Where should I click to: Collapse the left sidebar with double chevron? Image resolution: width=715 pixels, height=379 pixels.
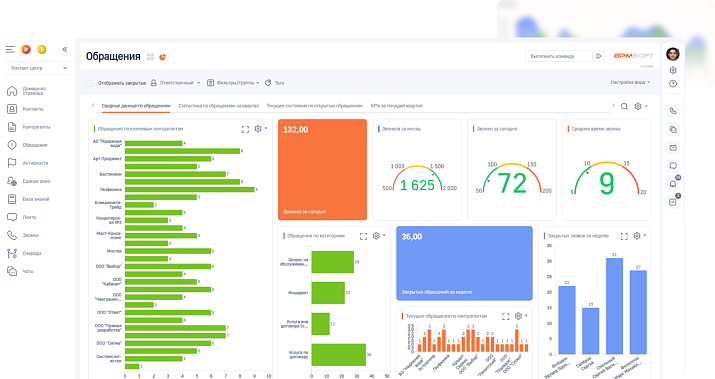(65, 49)
